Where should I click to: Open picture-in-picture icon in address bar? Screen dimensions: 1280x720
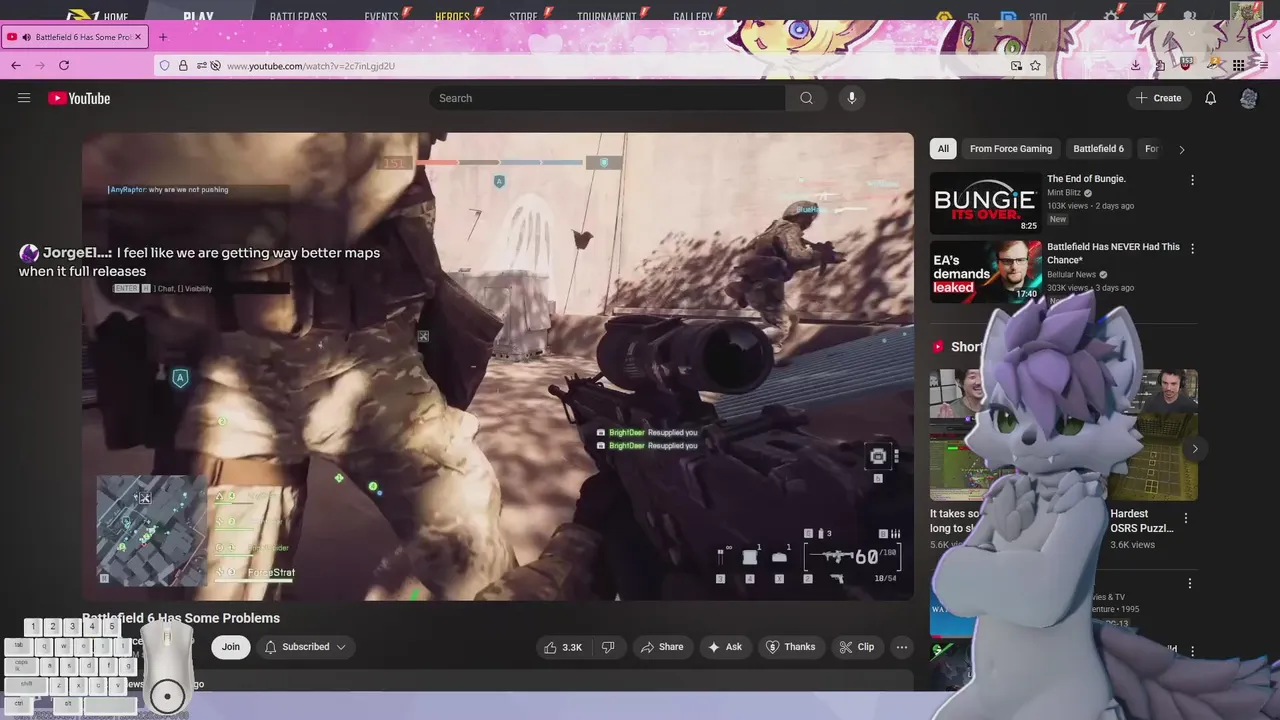click(1016, 65)
